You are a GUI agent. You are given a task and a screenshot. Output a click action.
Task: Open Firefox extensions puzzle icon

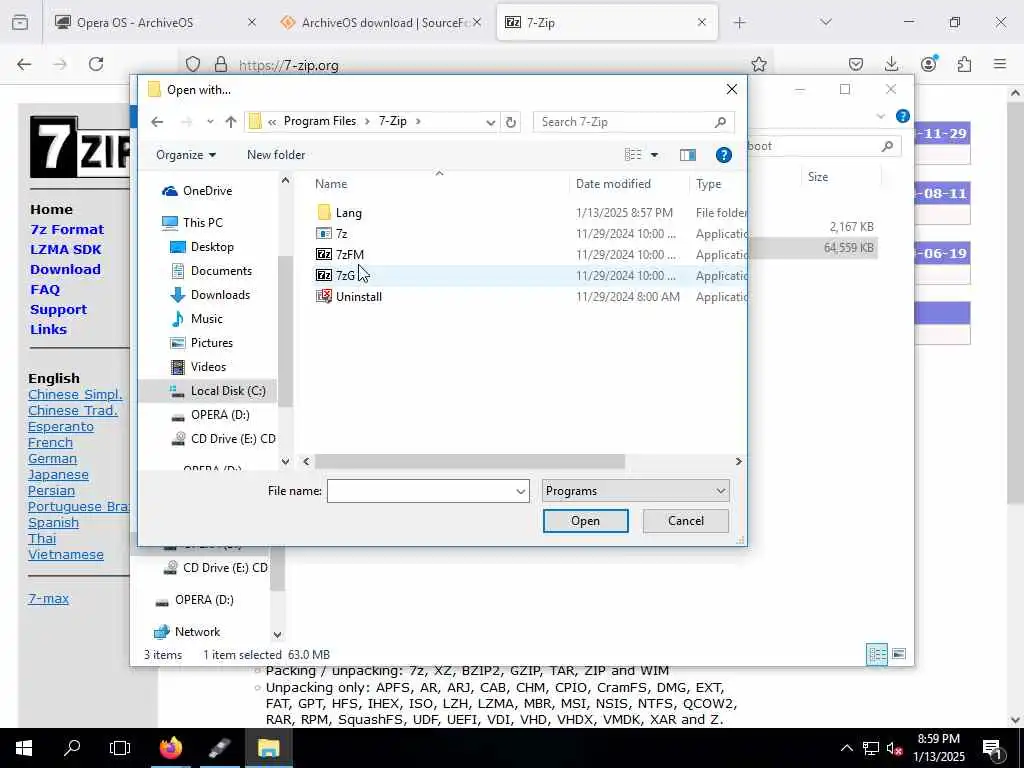click(x=964, y=64)
